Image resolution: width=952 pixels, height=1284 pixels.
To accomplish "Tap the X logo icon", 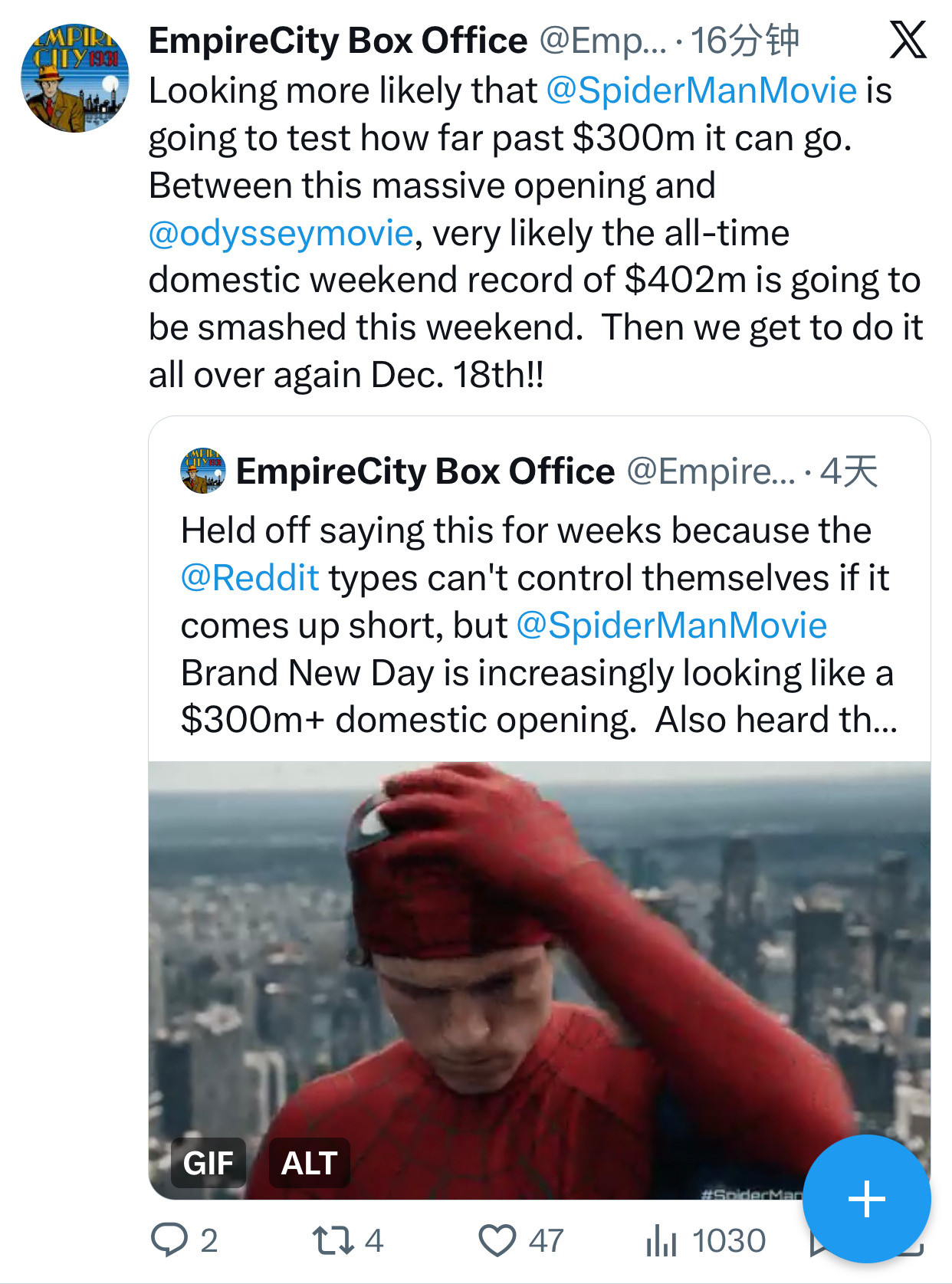I will click(908, 40).
